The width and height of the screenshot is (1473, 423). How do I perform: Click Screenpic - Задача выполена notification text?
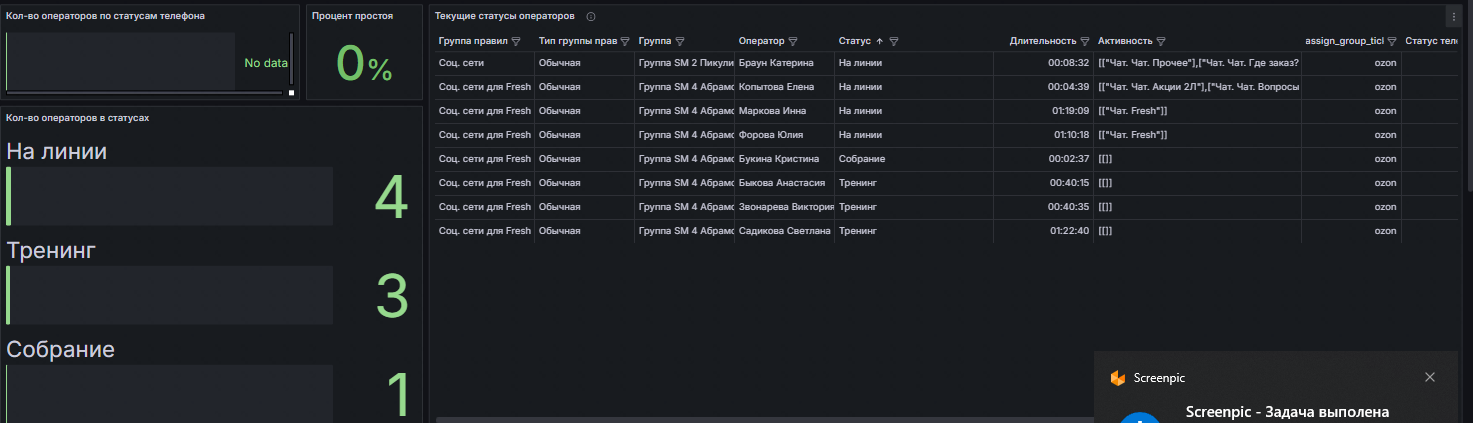1286,412
